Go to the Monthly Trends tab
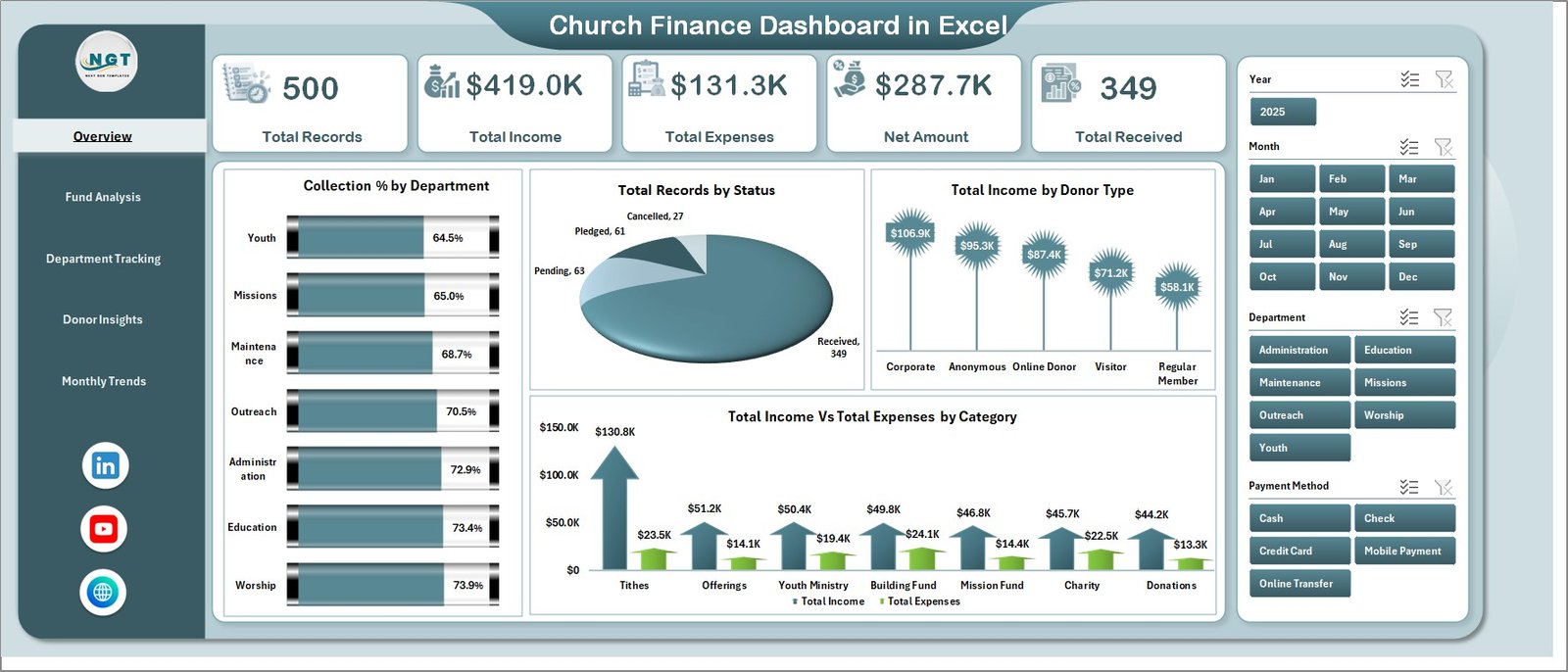This screenshot has width=1568, height=672. click(x=103, y=381)
